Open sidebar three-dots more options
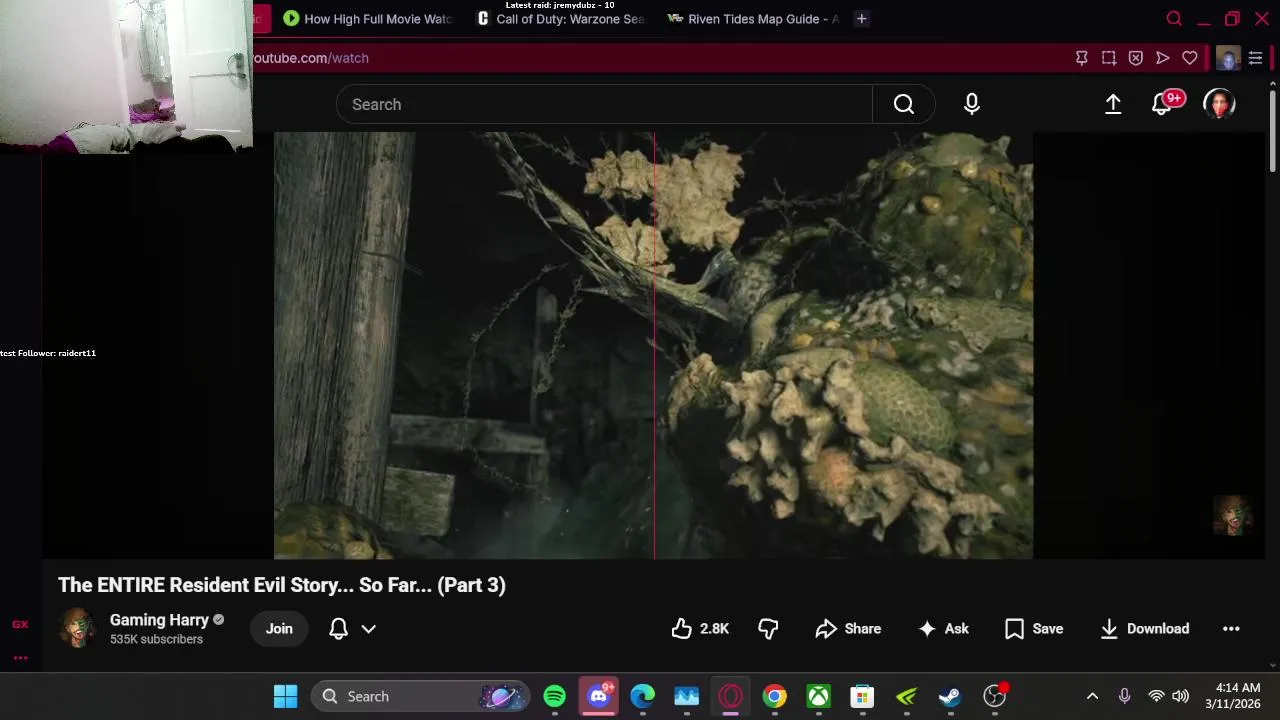The width and height of the screenshot is (1280, 720). [20, 658]
